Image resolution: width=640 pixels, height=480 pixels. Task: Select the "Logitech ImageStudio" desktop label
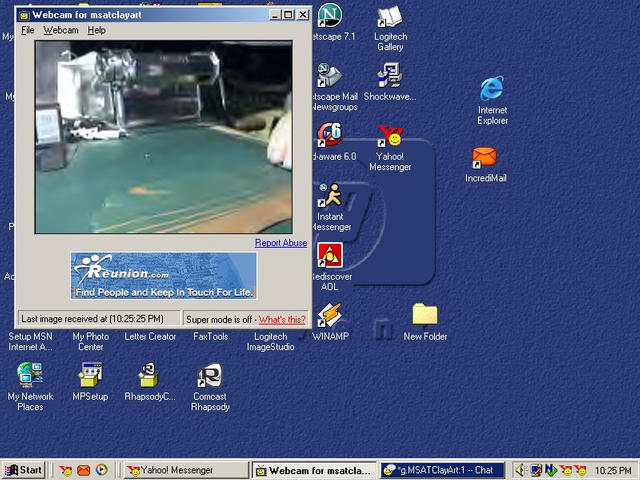pos(270,342)
